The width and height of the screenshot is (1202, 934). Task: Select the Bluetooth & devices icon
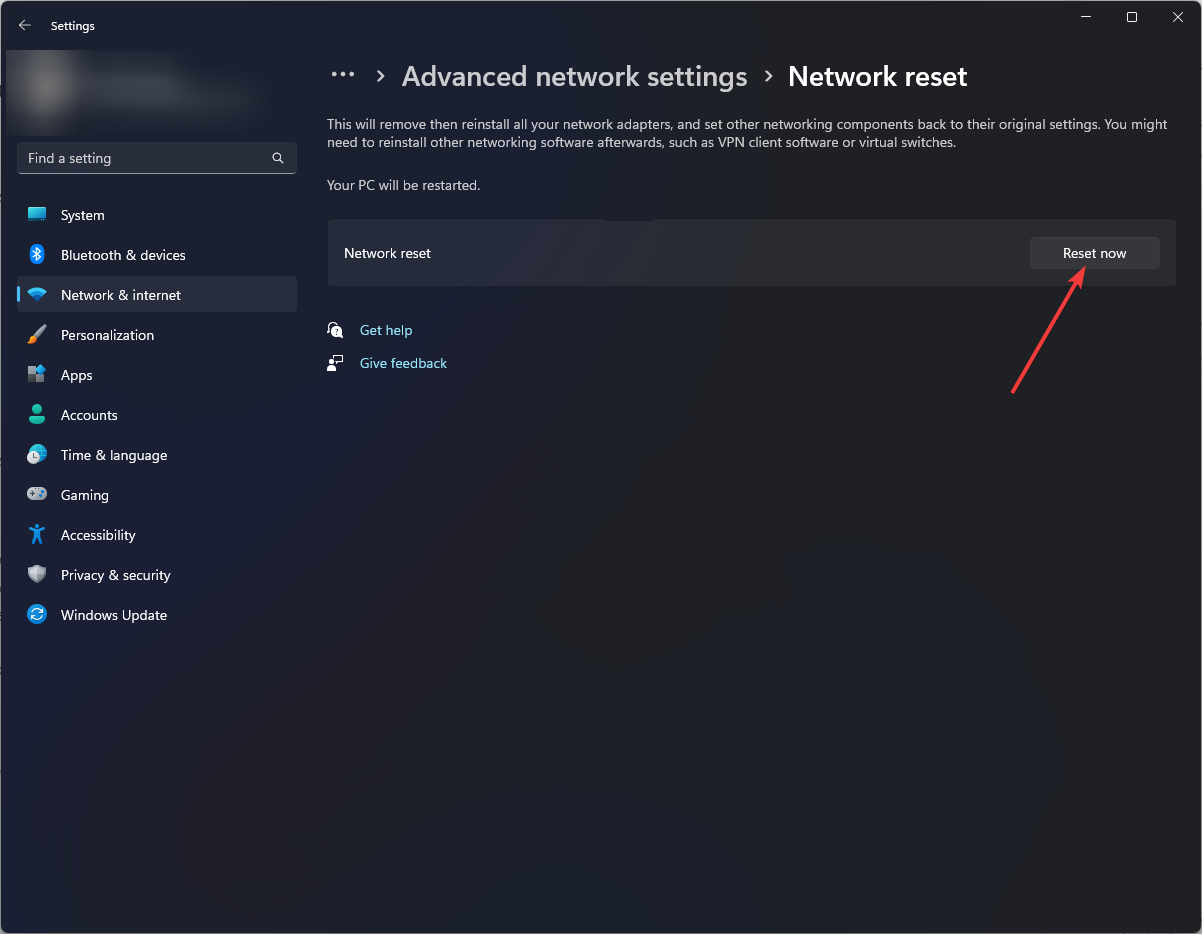(x=36, y=254)
